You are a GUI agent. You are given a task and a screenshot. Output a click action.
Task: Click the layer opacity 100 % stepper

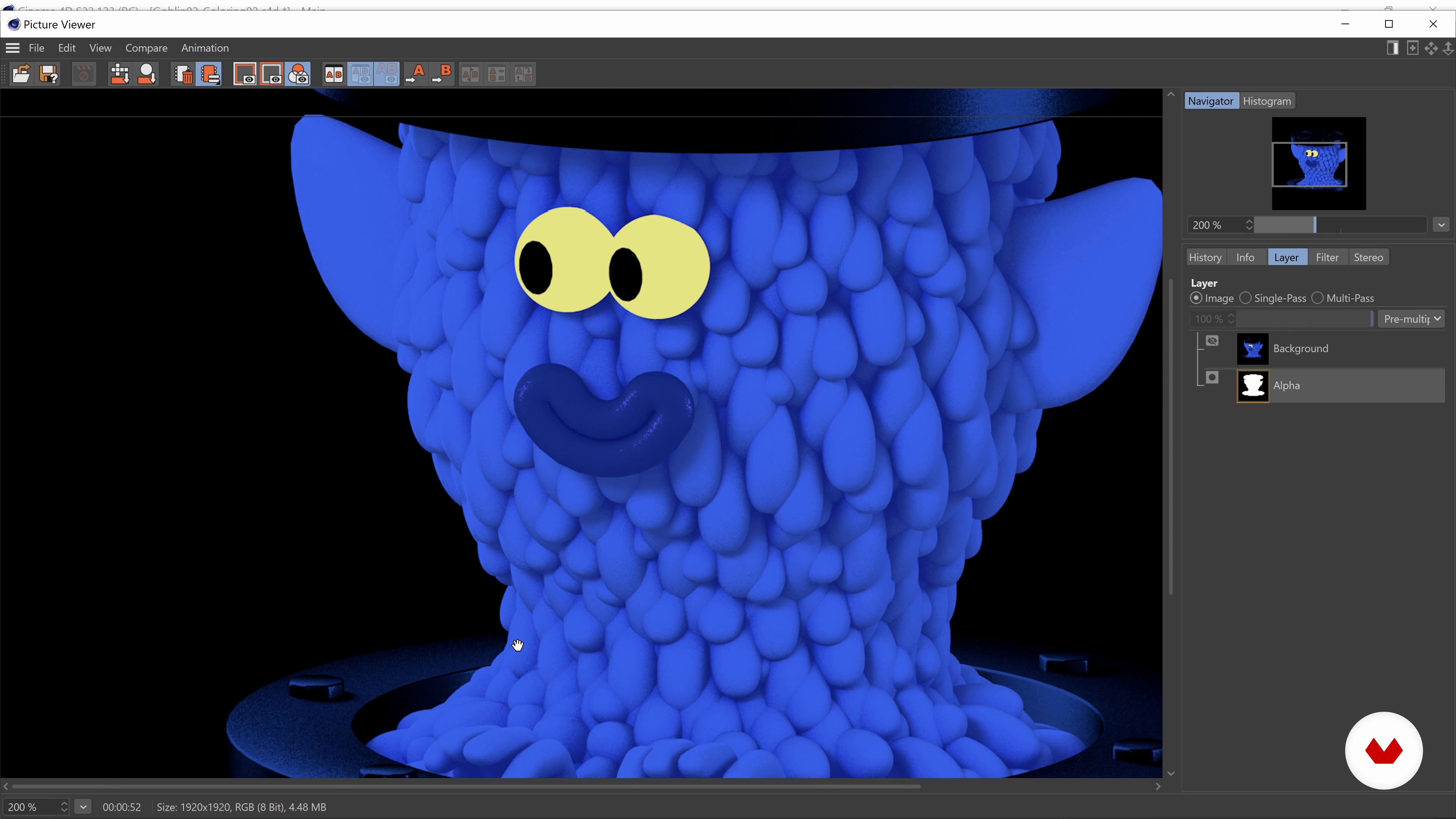tap(1231, 319)
